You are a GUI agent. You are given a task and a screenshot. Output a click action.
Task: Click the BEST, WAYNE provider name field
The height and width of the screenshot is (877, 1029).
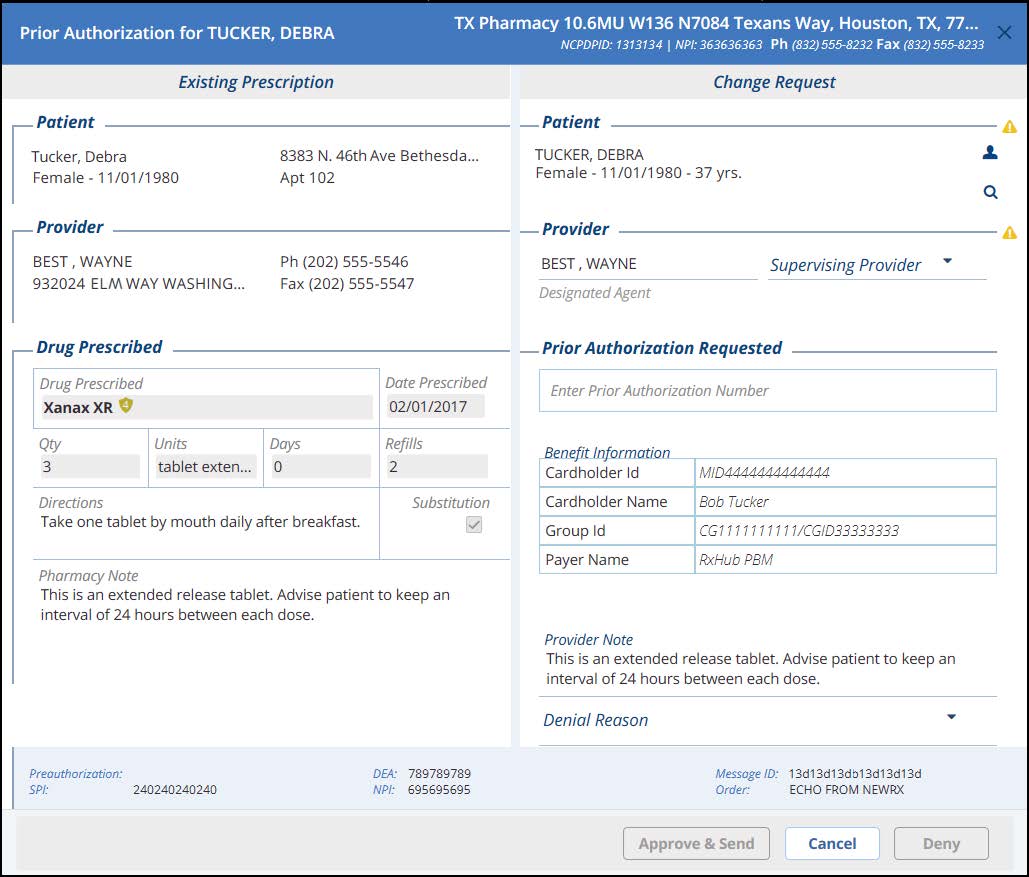coord(647,264)
